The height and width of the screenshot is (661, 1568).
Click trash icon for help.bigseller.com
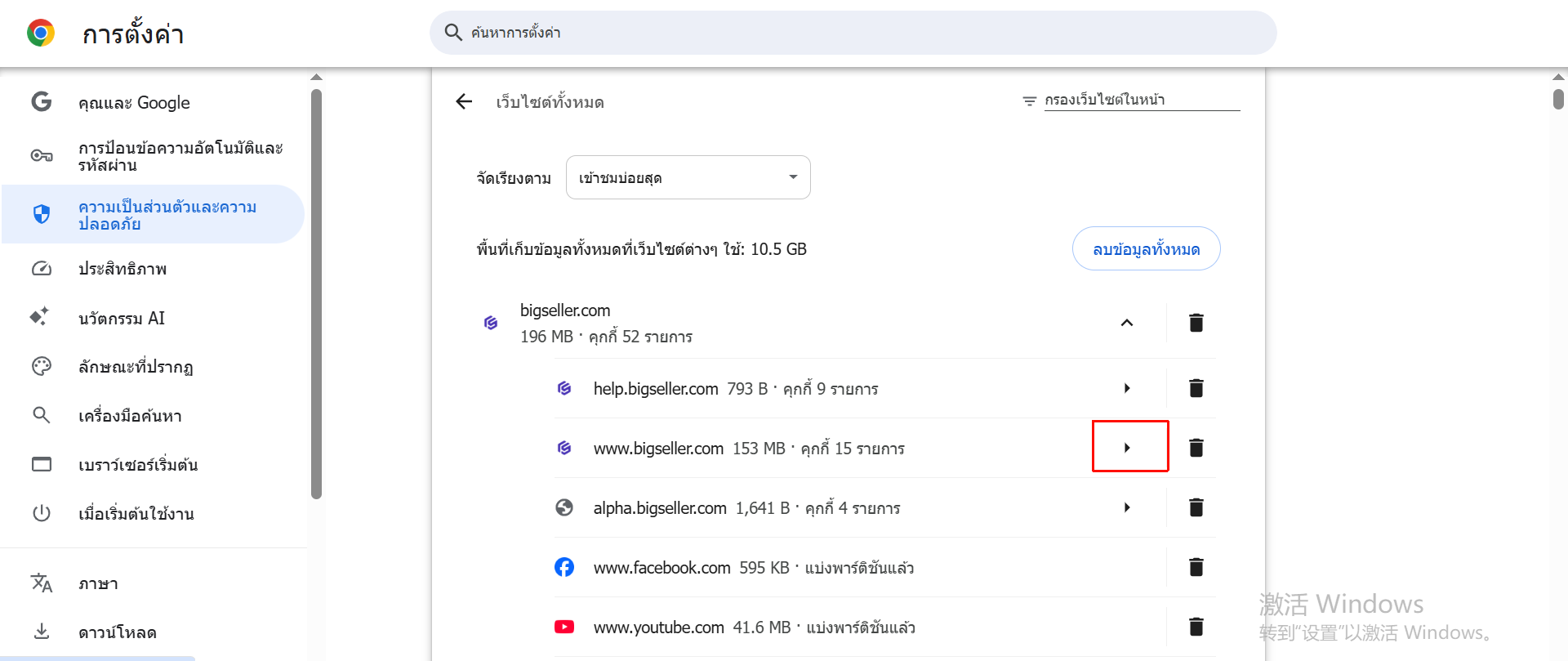[x=1196, y=388]
